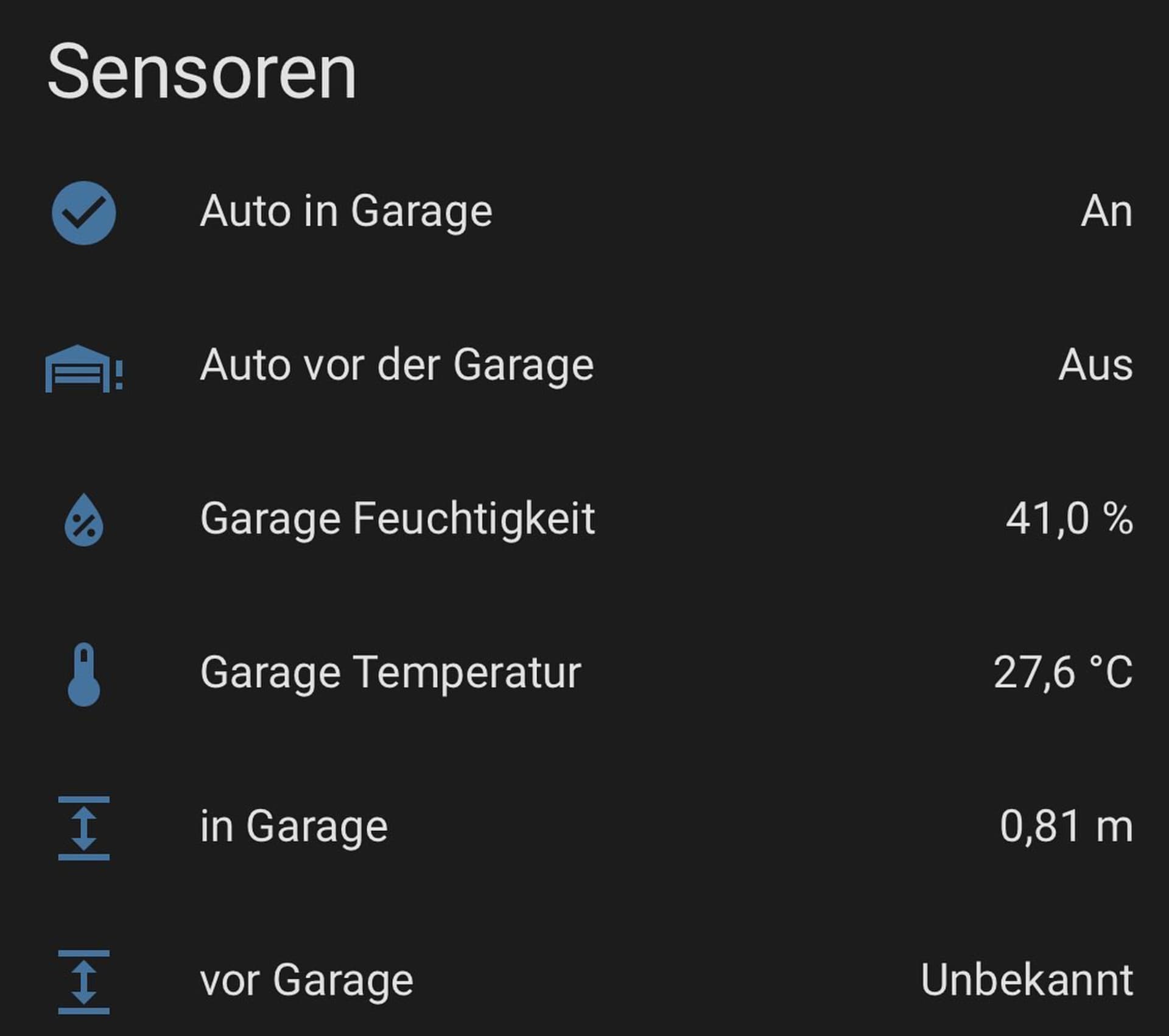Click the humidity water-drop percent icon
Screen dimensions: 1169x1036
[84, 520]
